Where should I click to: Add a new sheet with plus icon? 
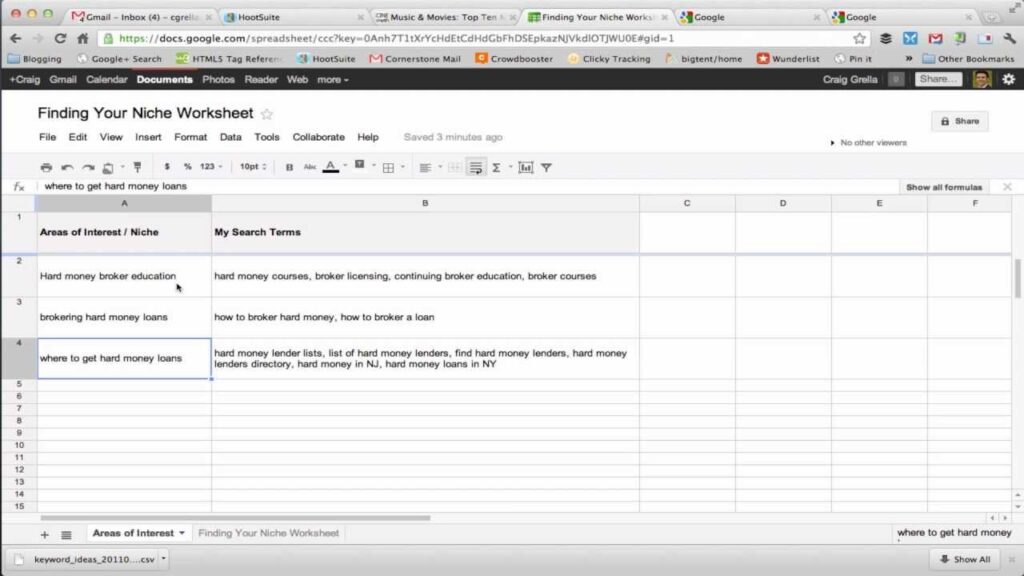click(44, 535)
